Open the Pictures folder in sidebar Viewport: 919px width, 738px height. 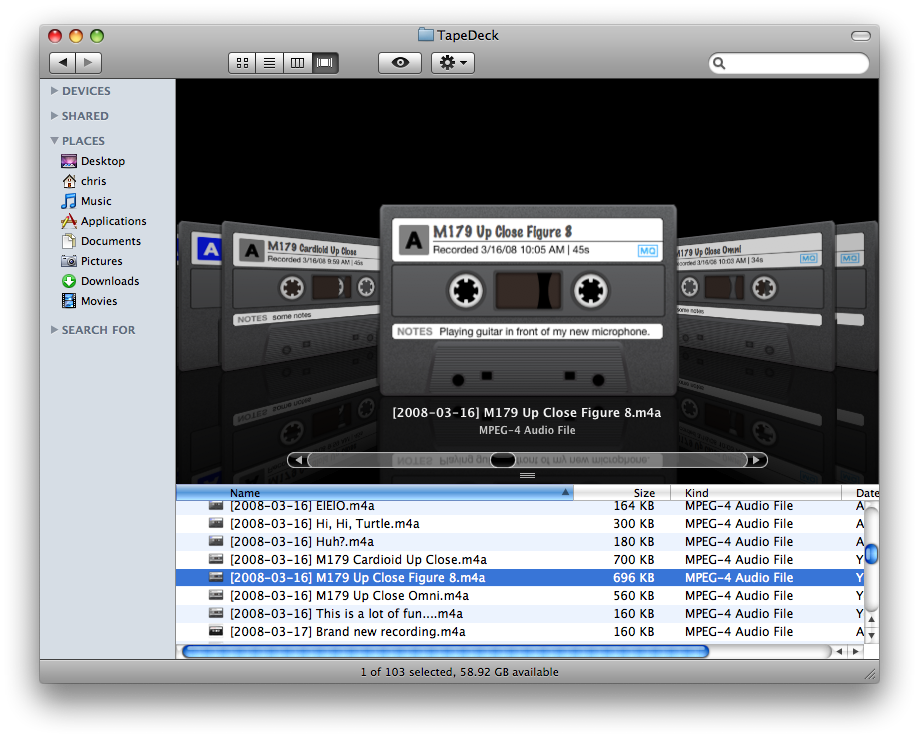[x=92, y=261]
